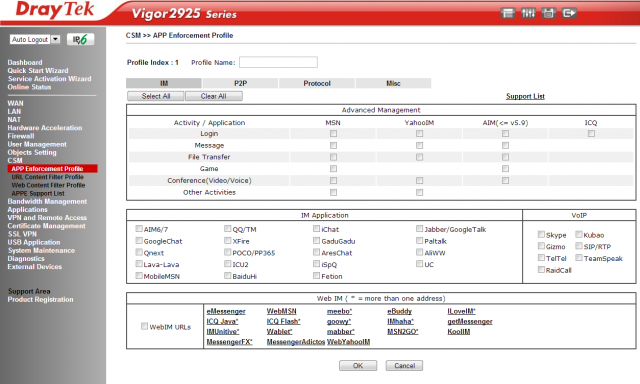Viewport: 640px width, 384px height.
Task: Open the ILoveIM link
Action: click(461, 311)
